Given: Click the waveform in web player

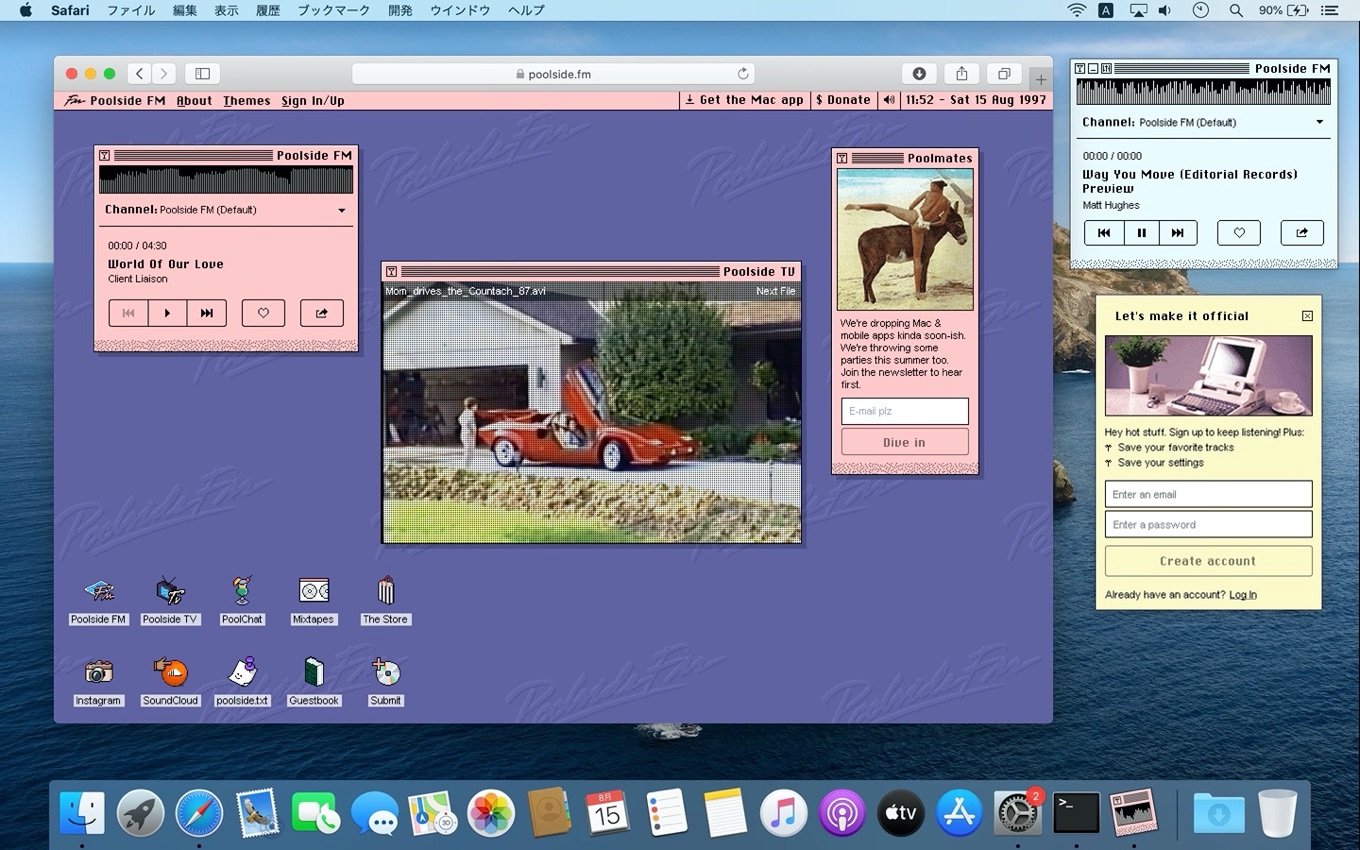Looking at the screenshot, I should point(226,180).
